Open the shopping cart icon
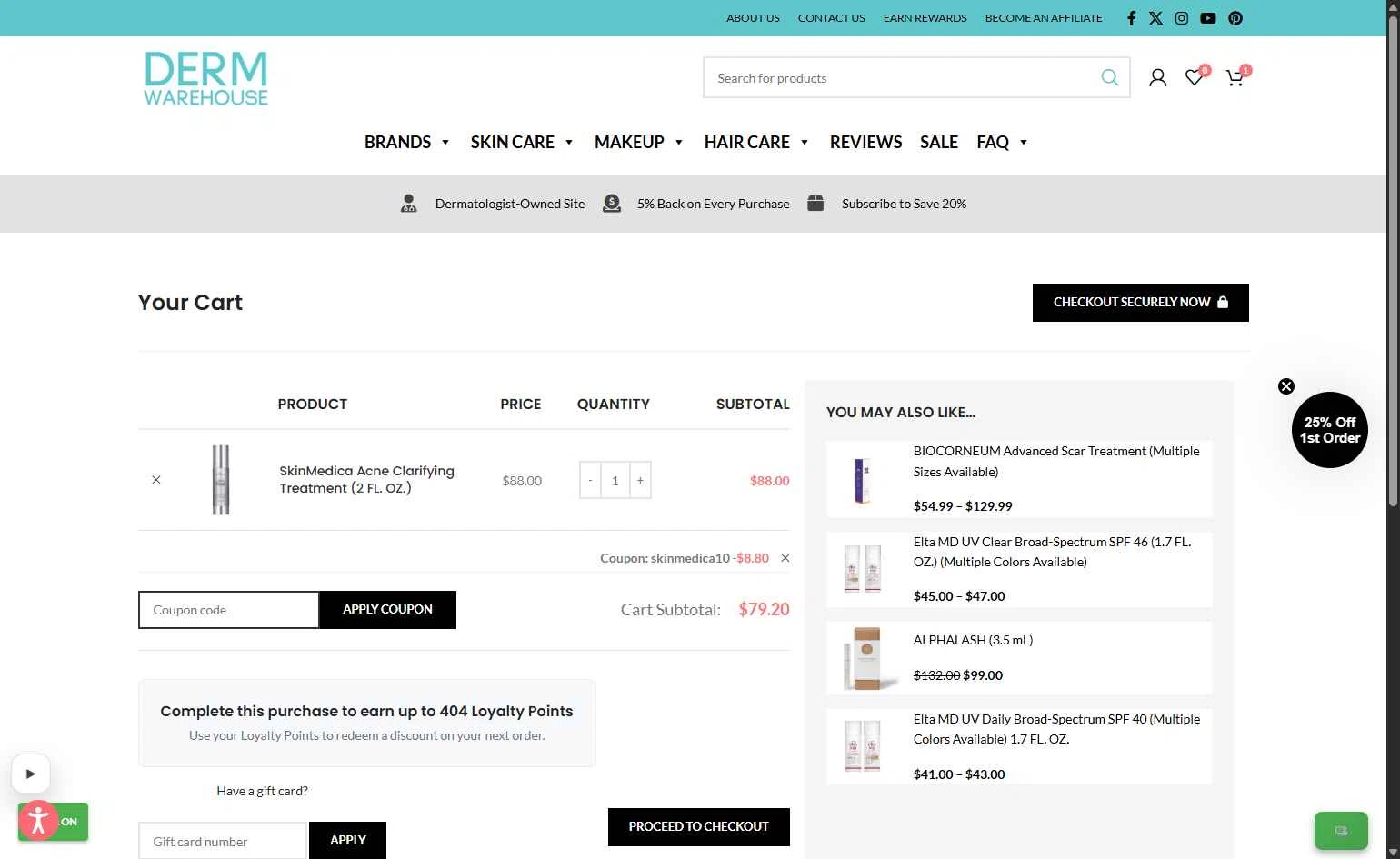The image size is (1400, 859). point(1235,78)
